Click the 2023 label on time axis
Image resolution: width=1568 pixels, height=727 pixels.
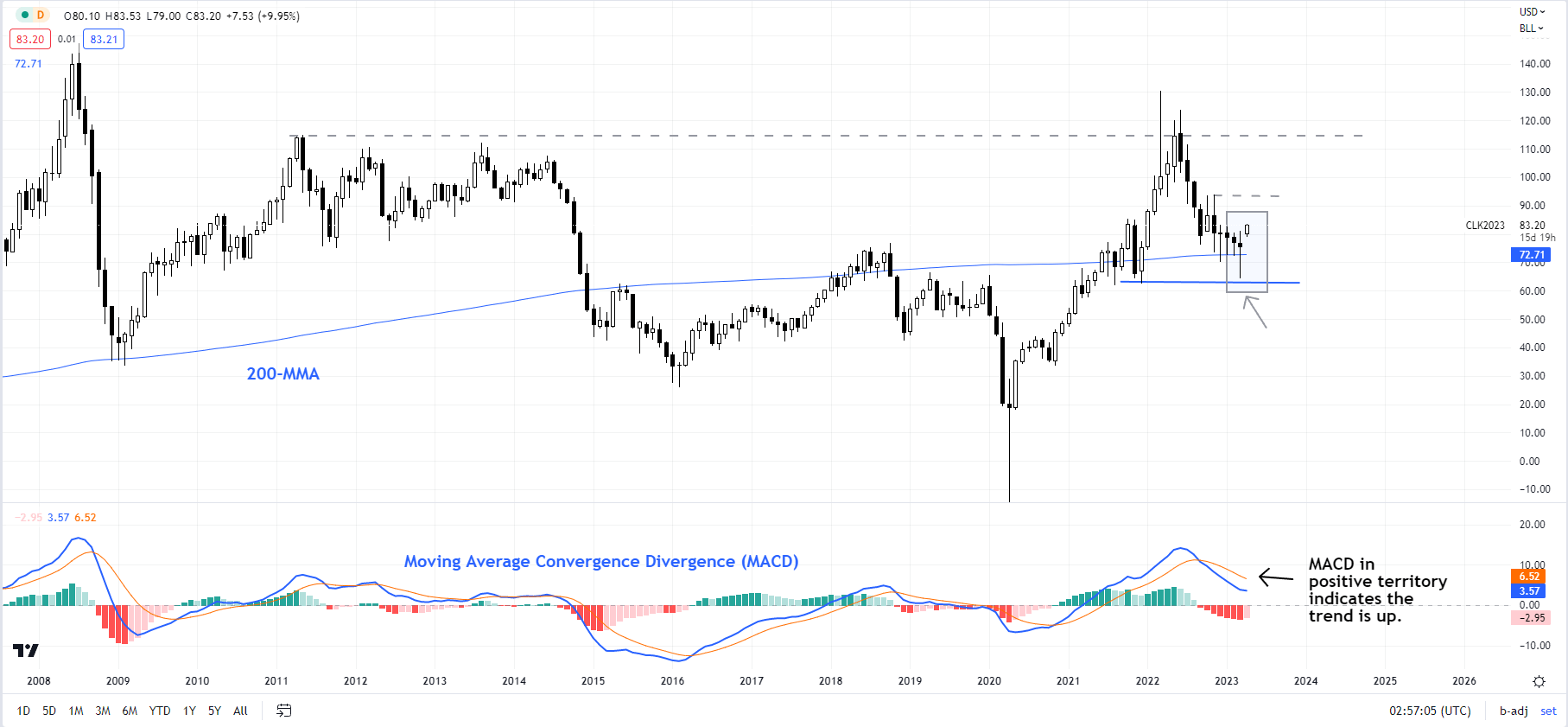click(x=1227, y=681)
